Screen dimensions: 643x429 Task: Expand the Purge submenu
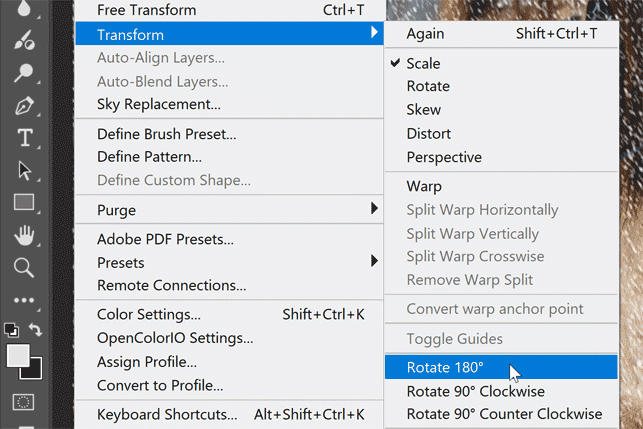point(374,210)
